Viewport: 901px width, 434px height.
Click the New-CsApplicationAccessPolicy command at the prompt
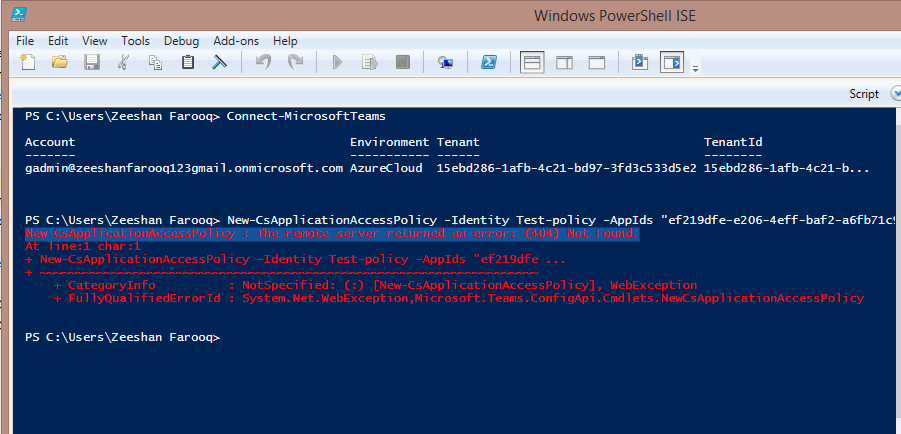tap(561, 220)
